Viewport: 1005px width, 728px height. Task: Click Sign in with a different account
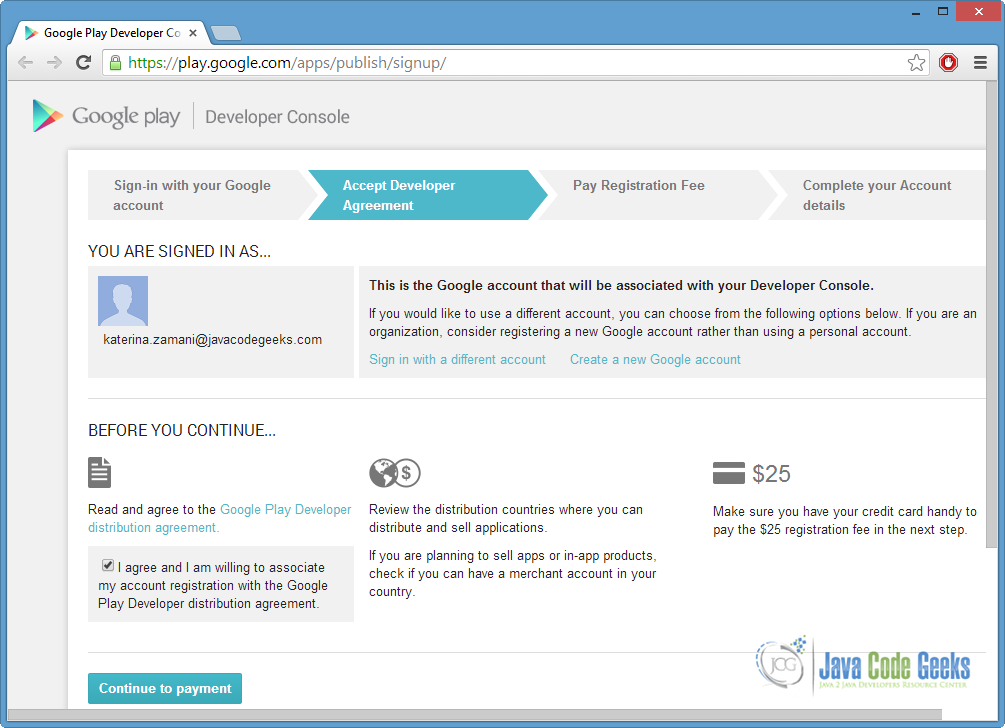458,360
